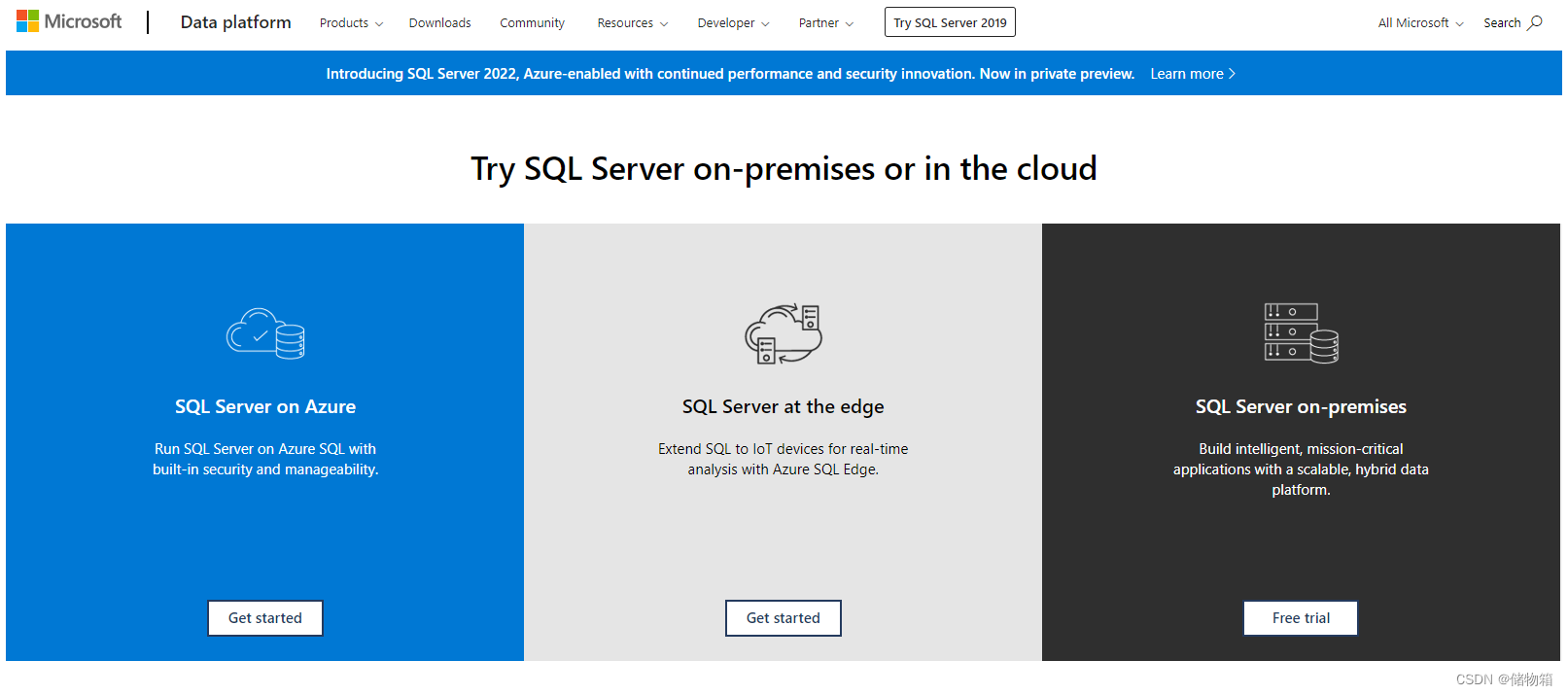Image resolution: width=1568 pixels, height=695 pixels.
Task: Click the 'Extend SQL to IoT devices' description
Action: (x=784, y=459)
